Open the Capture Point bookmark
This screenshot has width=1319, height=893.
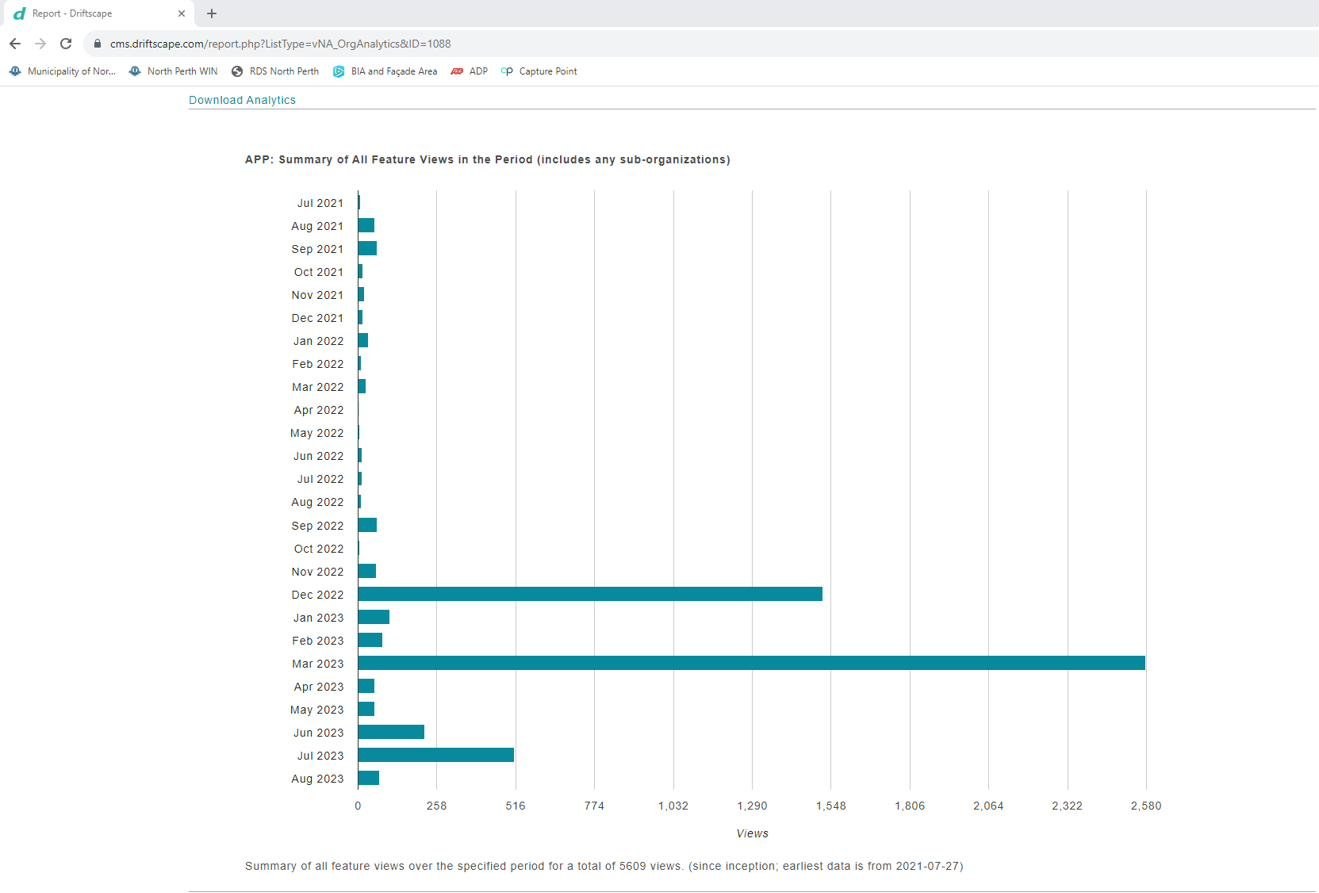(539, 72)
